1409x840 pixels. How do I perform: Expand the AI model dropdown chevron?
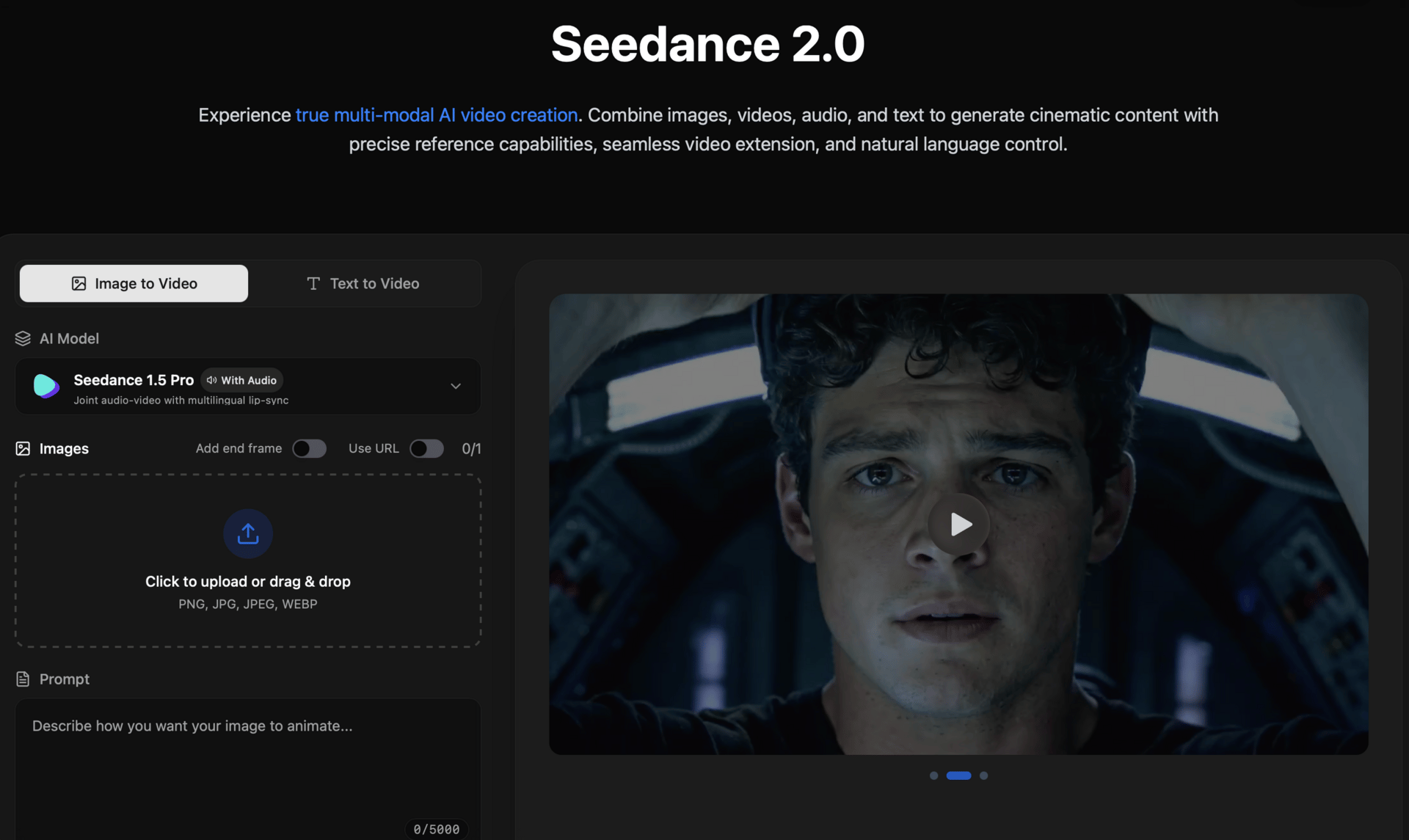click(455, 386)
